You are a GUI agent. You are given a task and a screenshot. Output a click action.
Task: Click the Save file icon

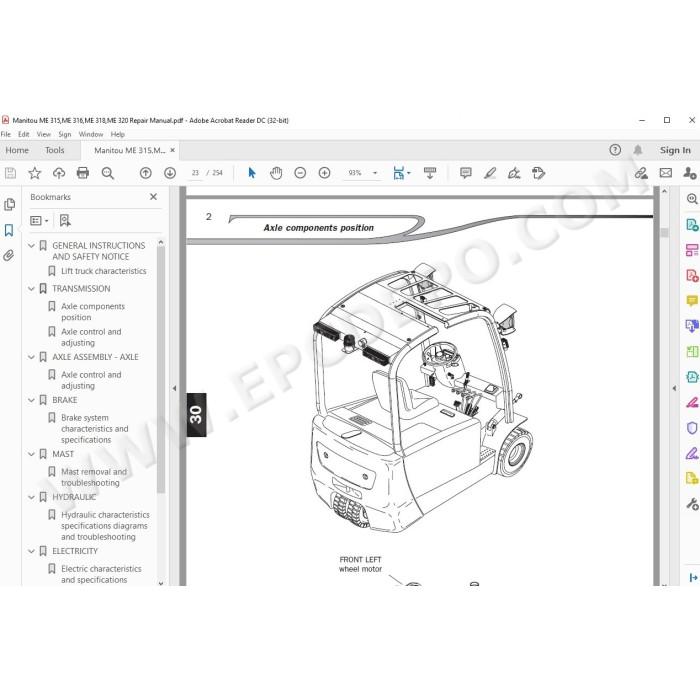click(10, 173)
